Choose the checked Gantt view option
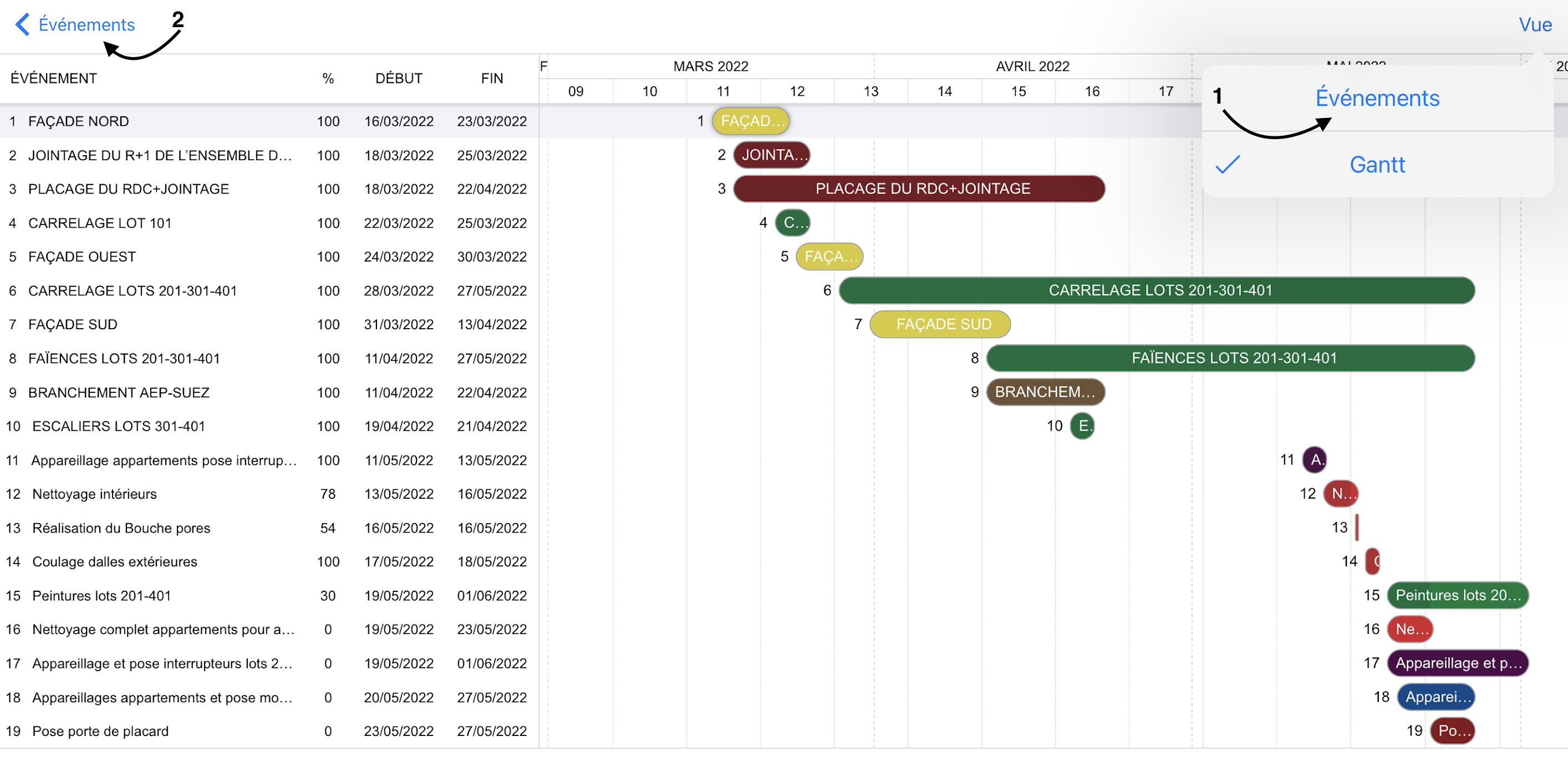The height and width of the screenshot is (777, 1568). coord(1377,165)
